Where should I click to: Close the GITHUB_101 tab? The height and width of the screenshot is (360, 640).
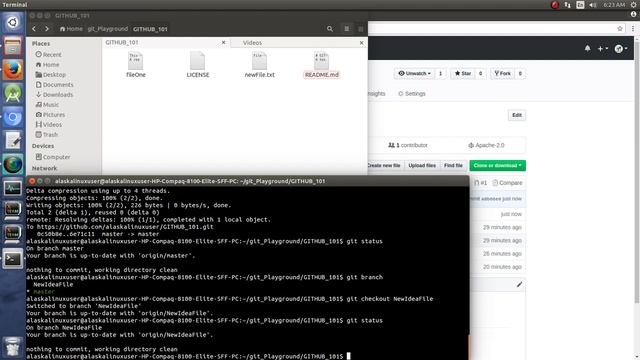pos(224,42)
